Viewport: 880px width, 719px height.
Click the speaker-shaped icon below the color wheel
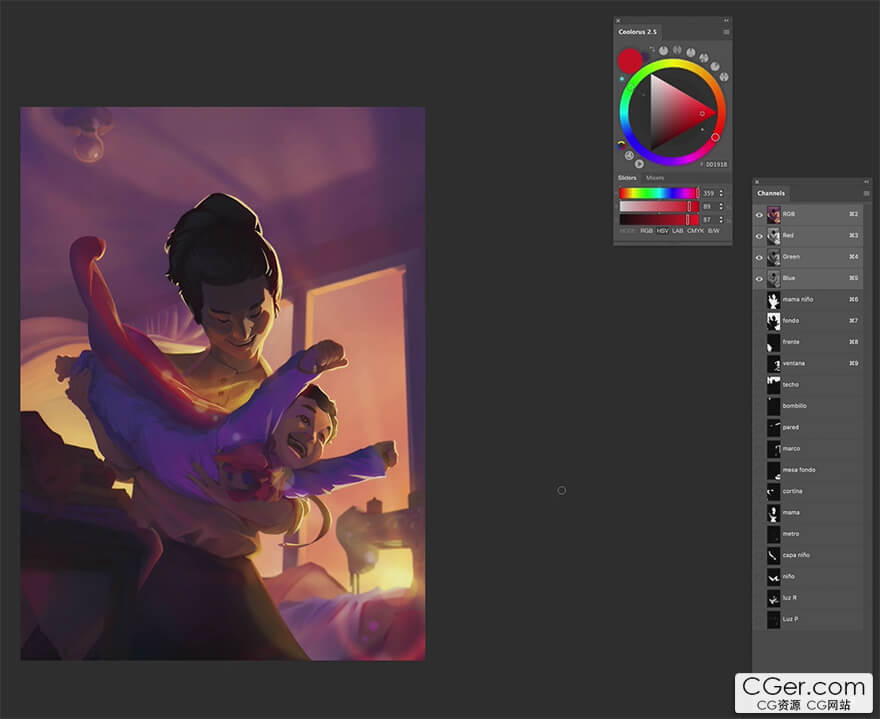629,156
